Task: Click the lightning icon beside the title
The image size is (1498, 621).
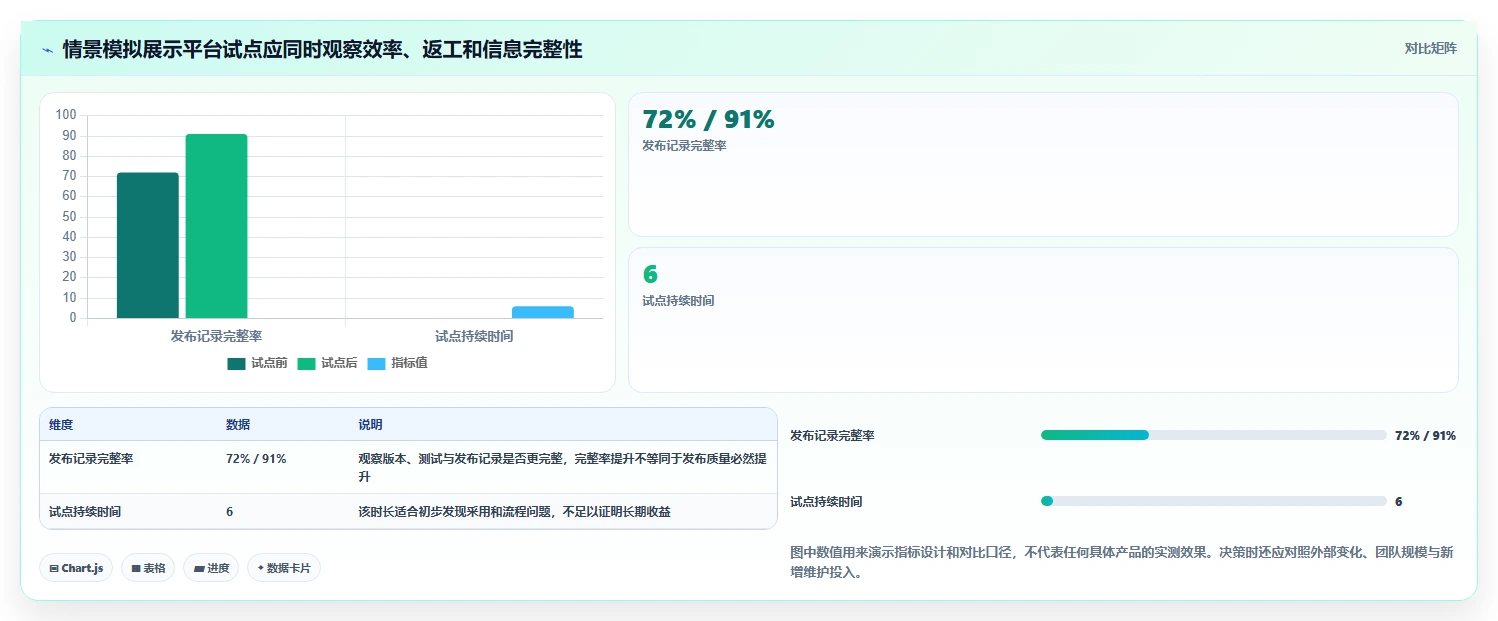Action: coord(47,50)
